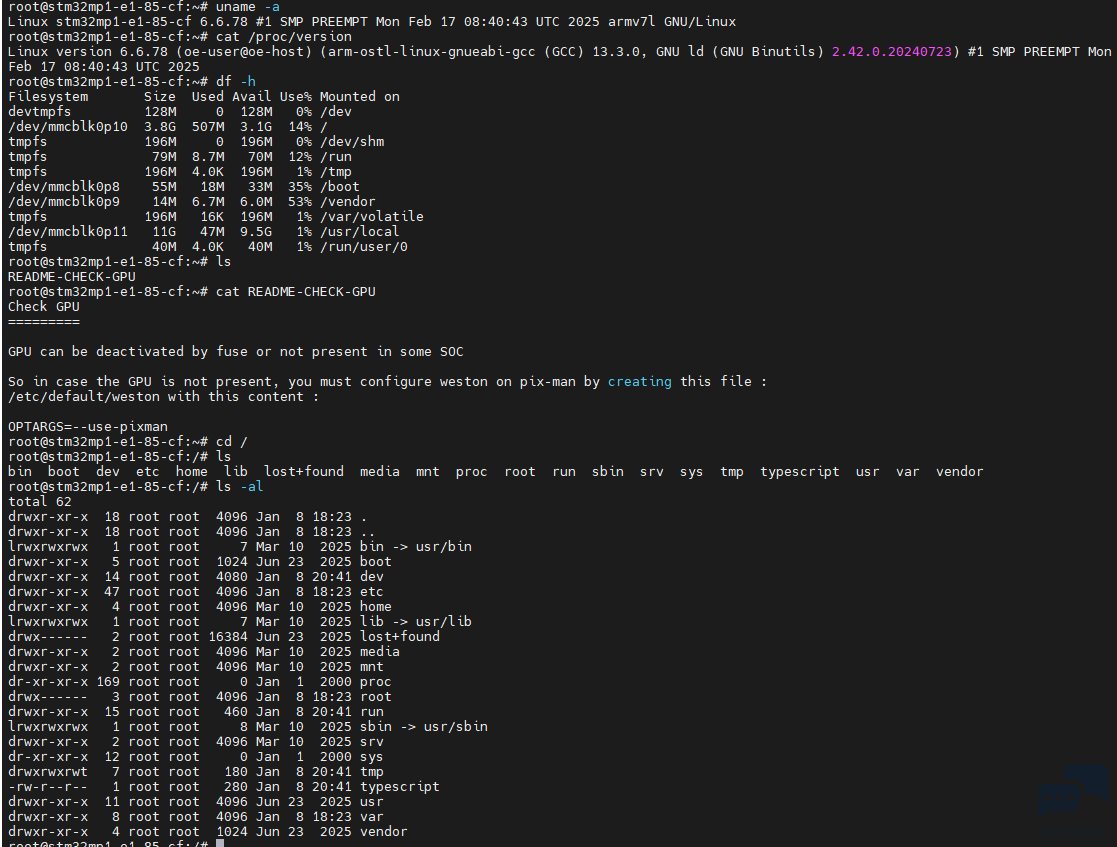Screen dimensions: 1117x847
Task: Click the 'uname -a' command text
Action: [x=247, y=7]
